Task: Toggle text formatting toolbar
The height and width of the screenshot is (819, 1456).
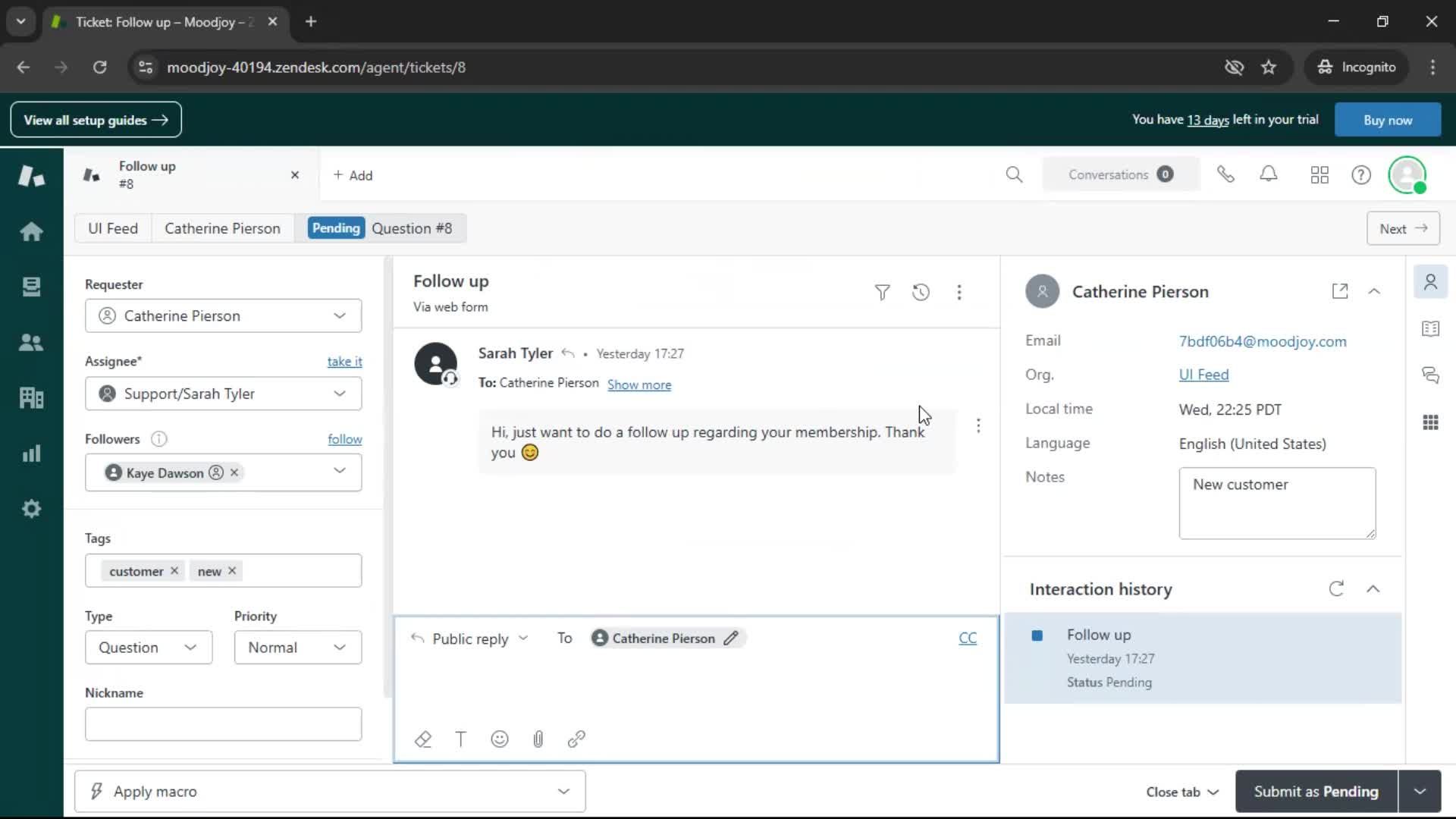Action: pyautogui.click(x=460, y=739)
